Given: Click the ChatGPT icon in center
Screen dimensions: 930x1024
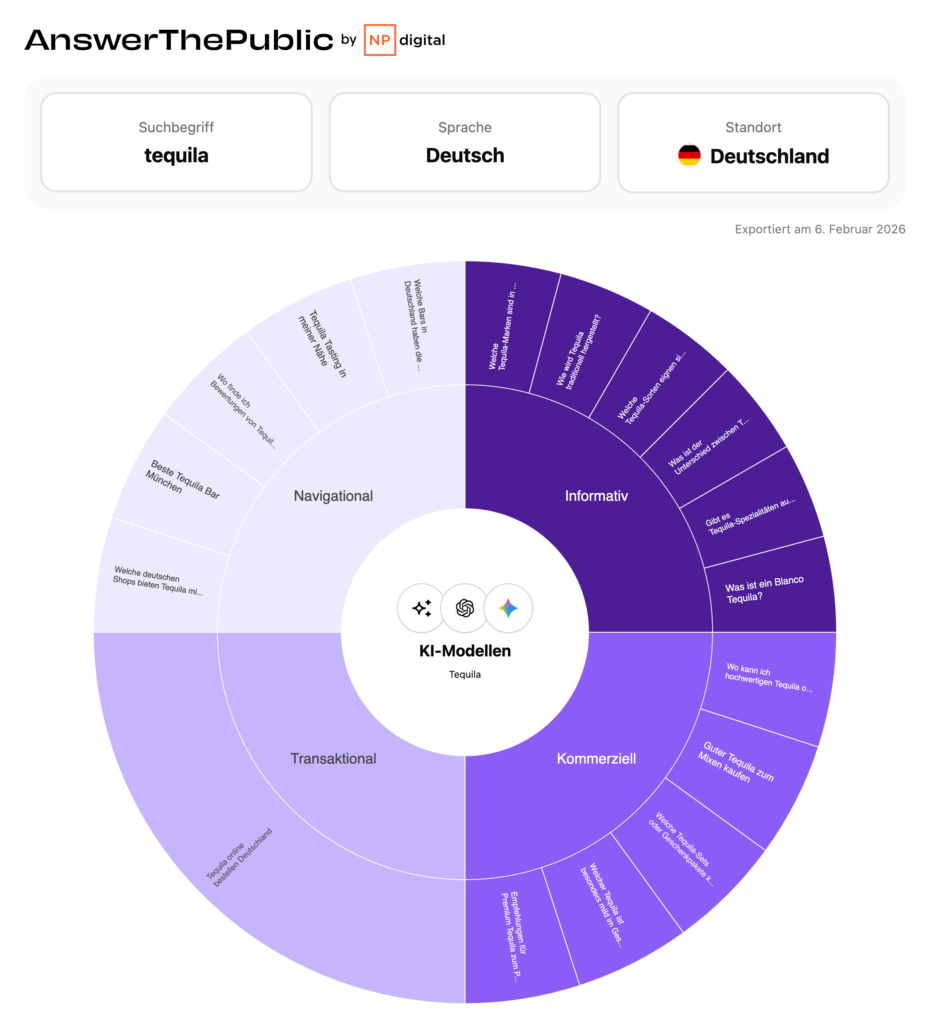Looking at the screenshot, I should (464, 608).
